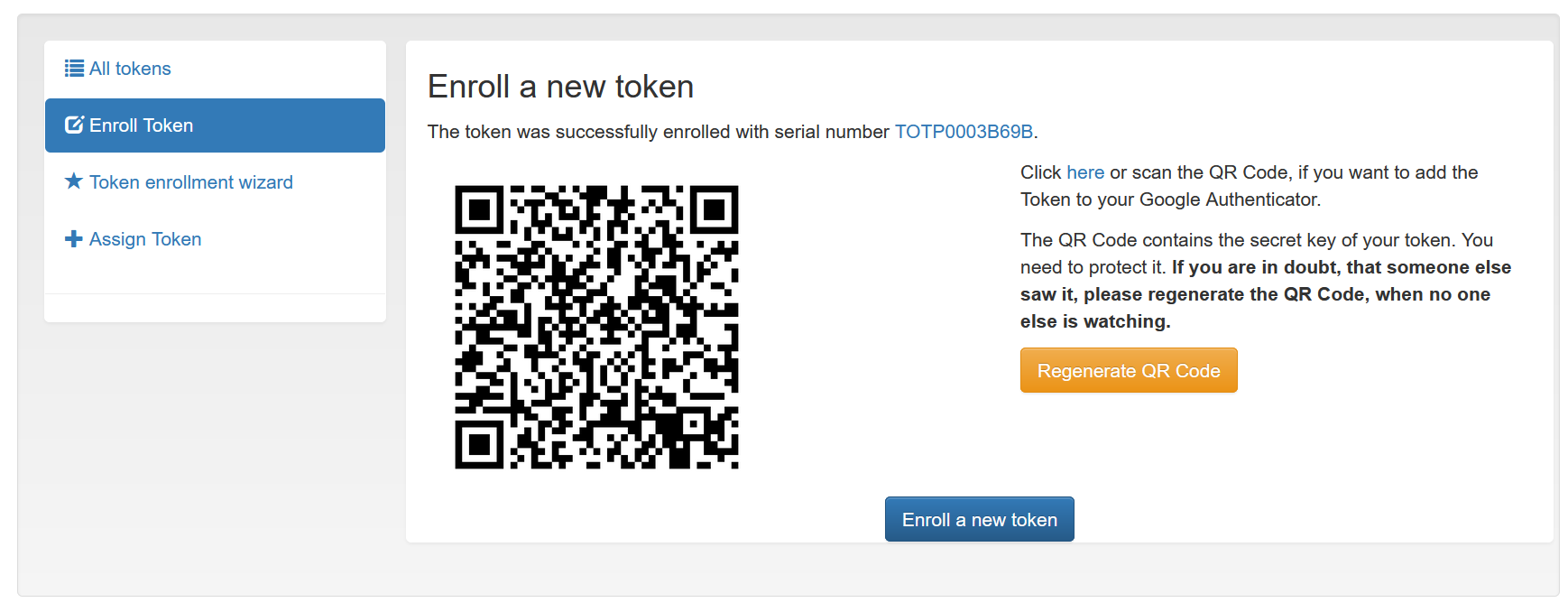Start a new enrollment with the blue button

click(979, 519)
